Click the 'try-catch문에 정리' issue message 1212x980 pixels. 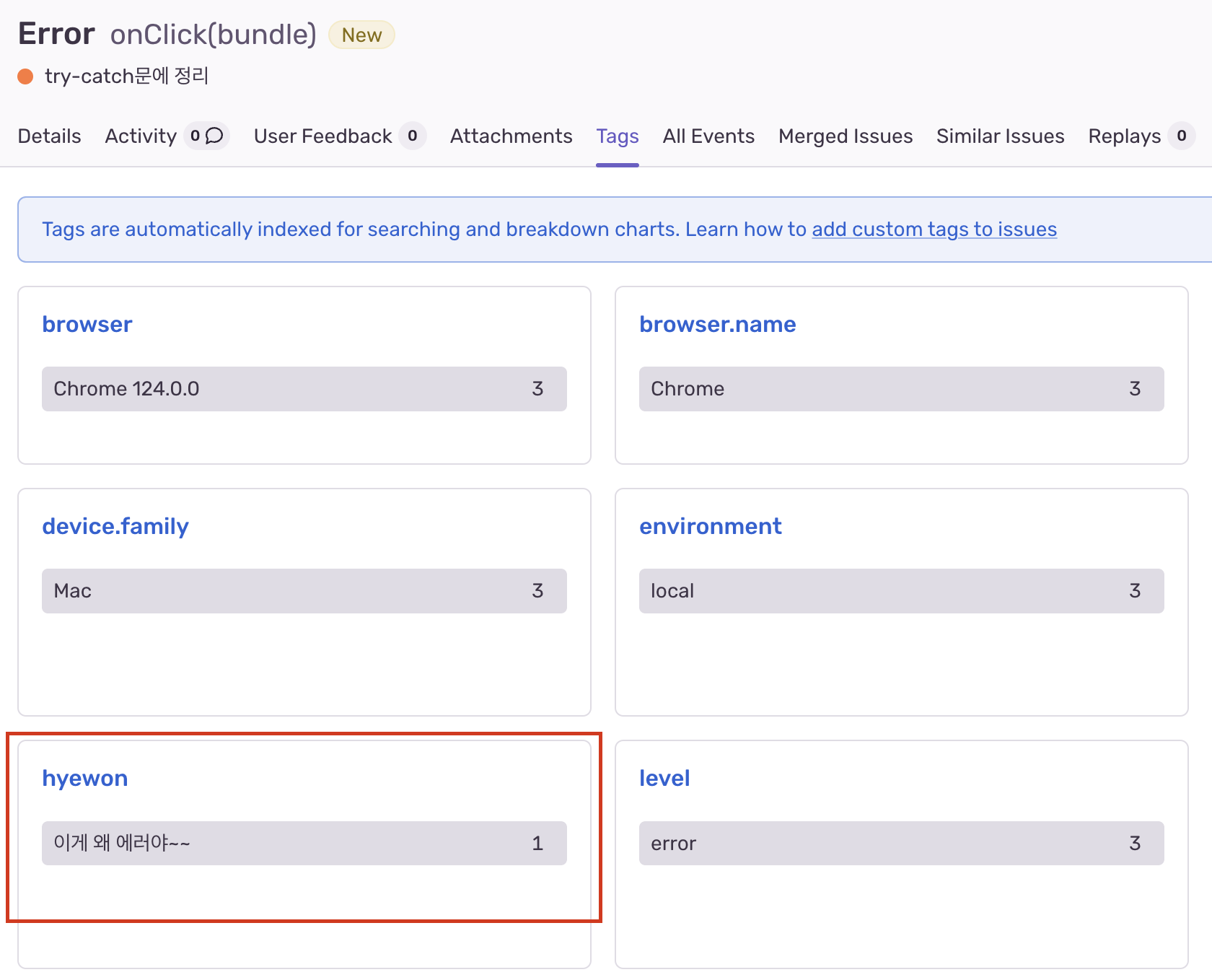[127, 76]
